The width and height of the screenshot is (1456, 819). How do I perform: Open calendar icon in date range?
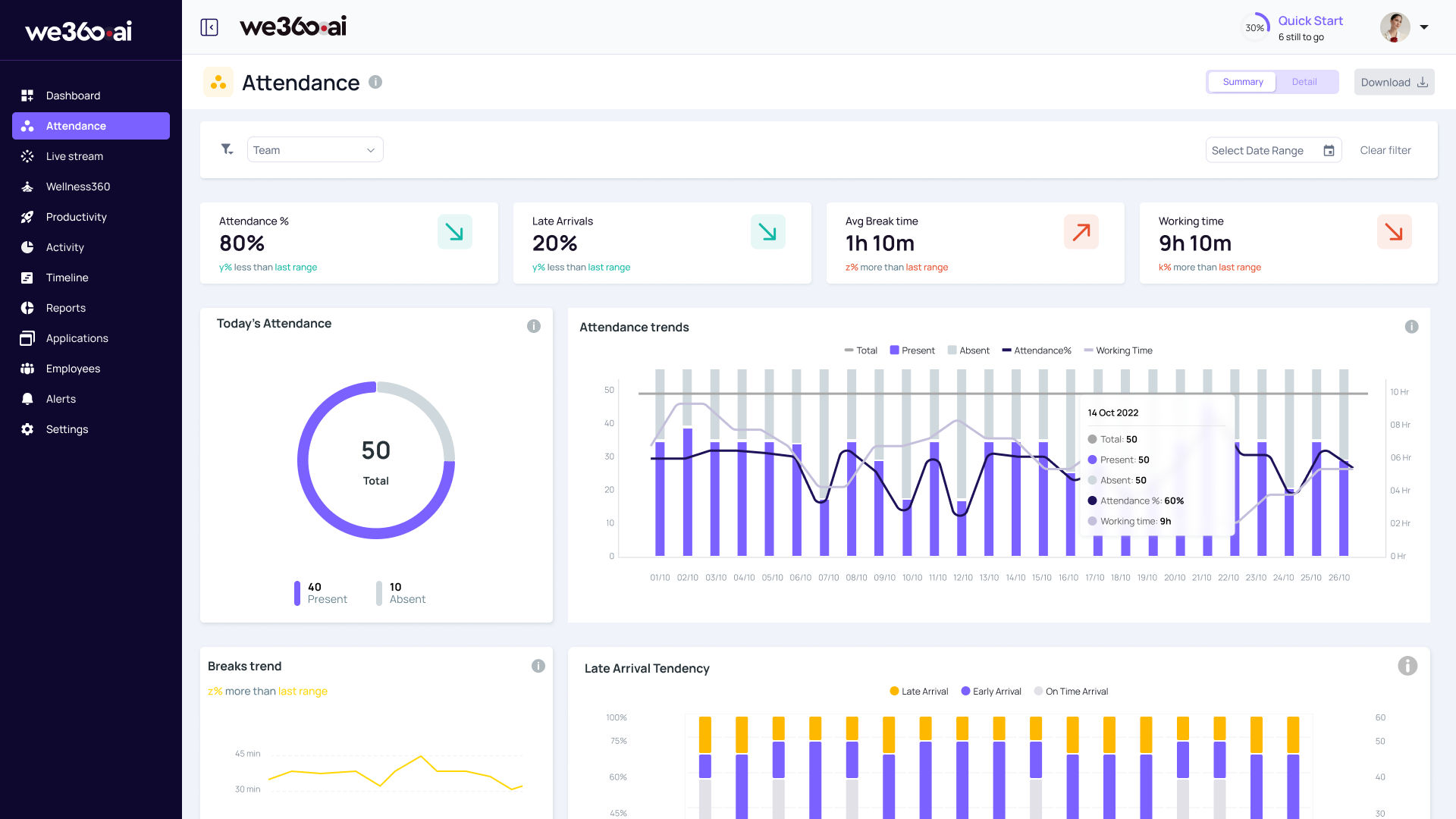pyautogui.click(x=1329, y=150)
